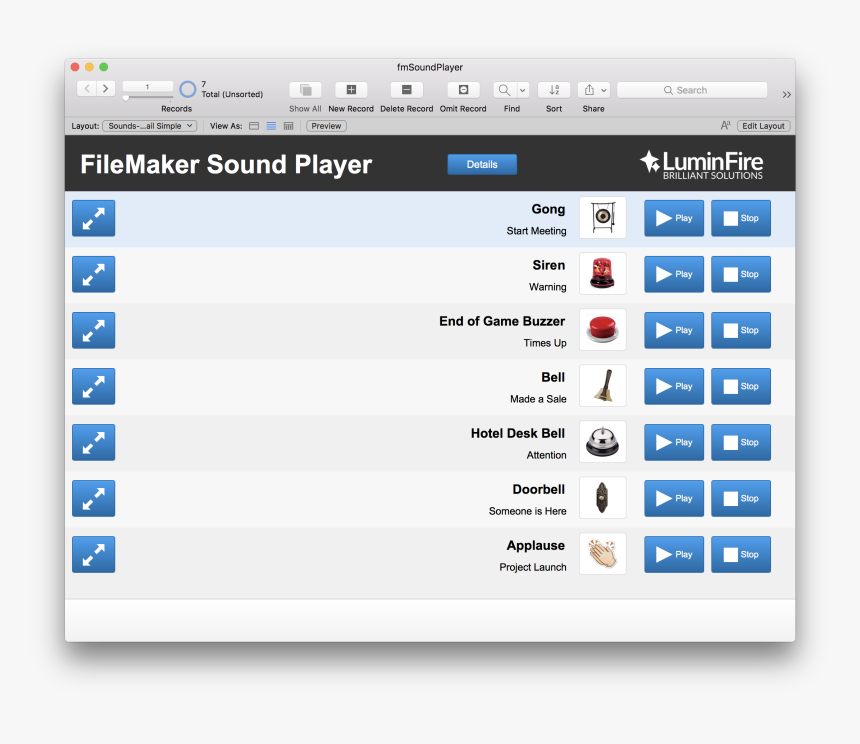Click the Applause clapping hands thumbnail
The height and width of the screenshot is (744, 860).
(603, 554)
